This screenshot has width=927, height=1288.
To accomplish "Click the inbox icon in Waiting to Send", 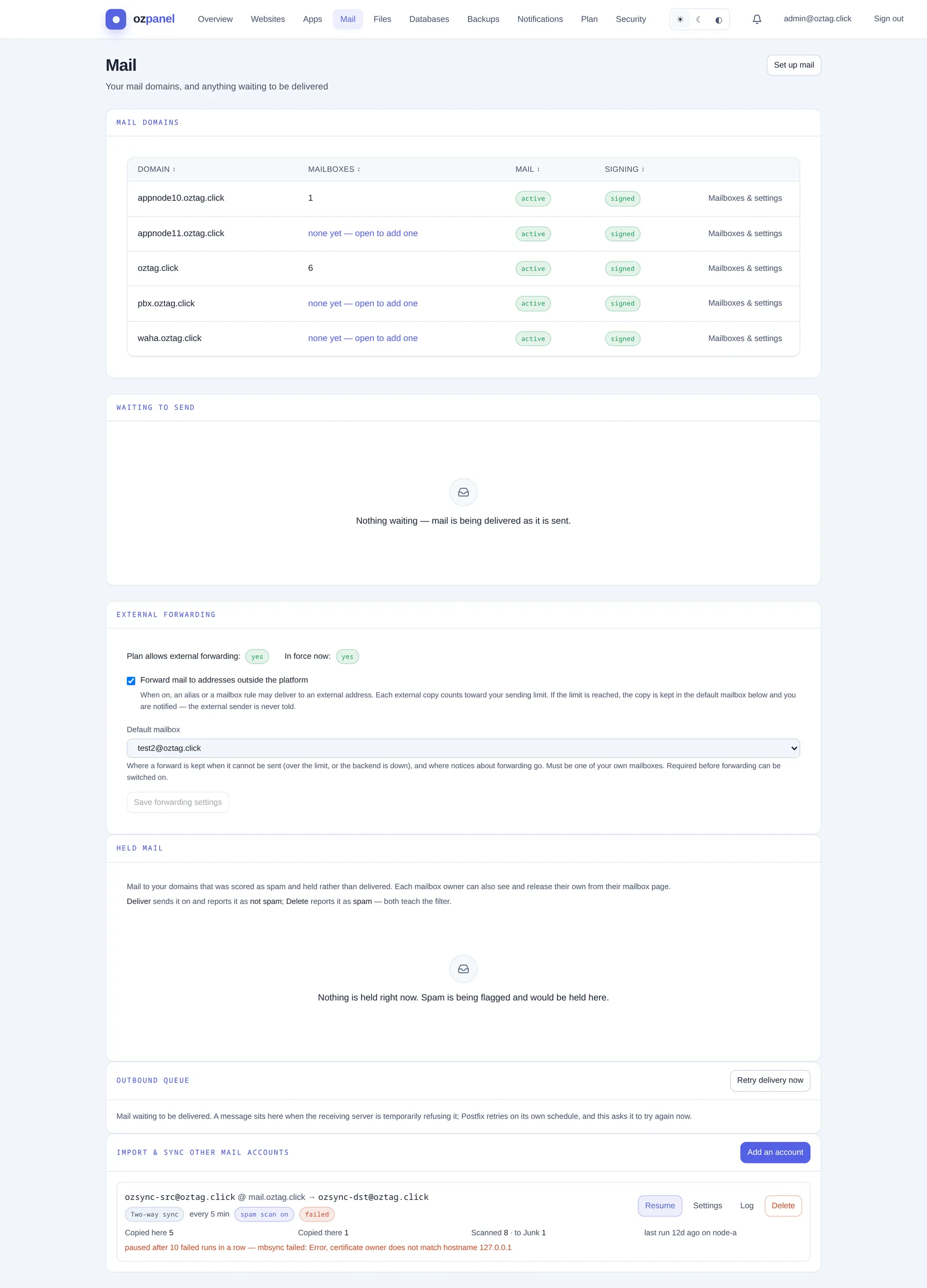I will pos(463,492).
